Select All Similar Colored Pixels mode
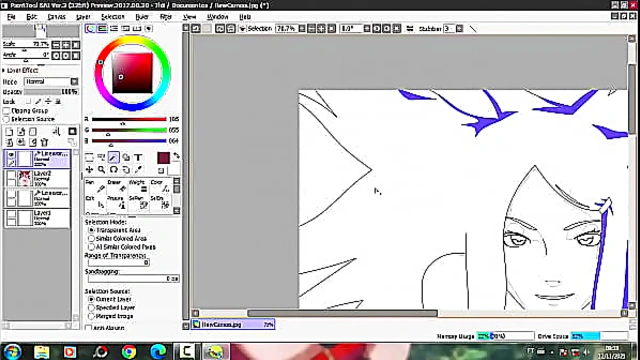640x360 pixels. point(91,247)
